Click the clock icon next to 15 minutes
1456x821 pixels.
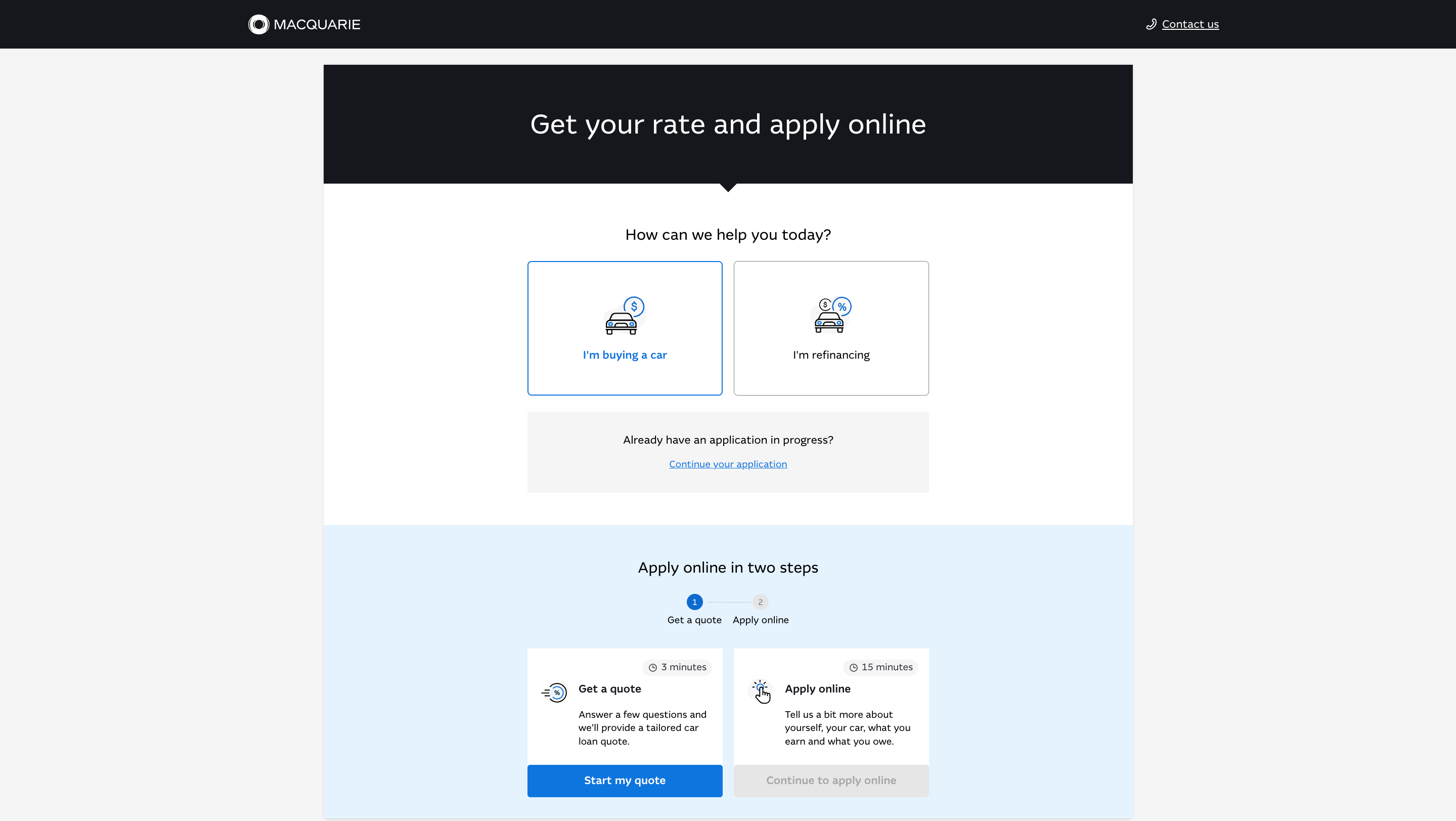click(854, 668)
